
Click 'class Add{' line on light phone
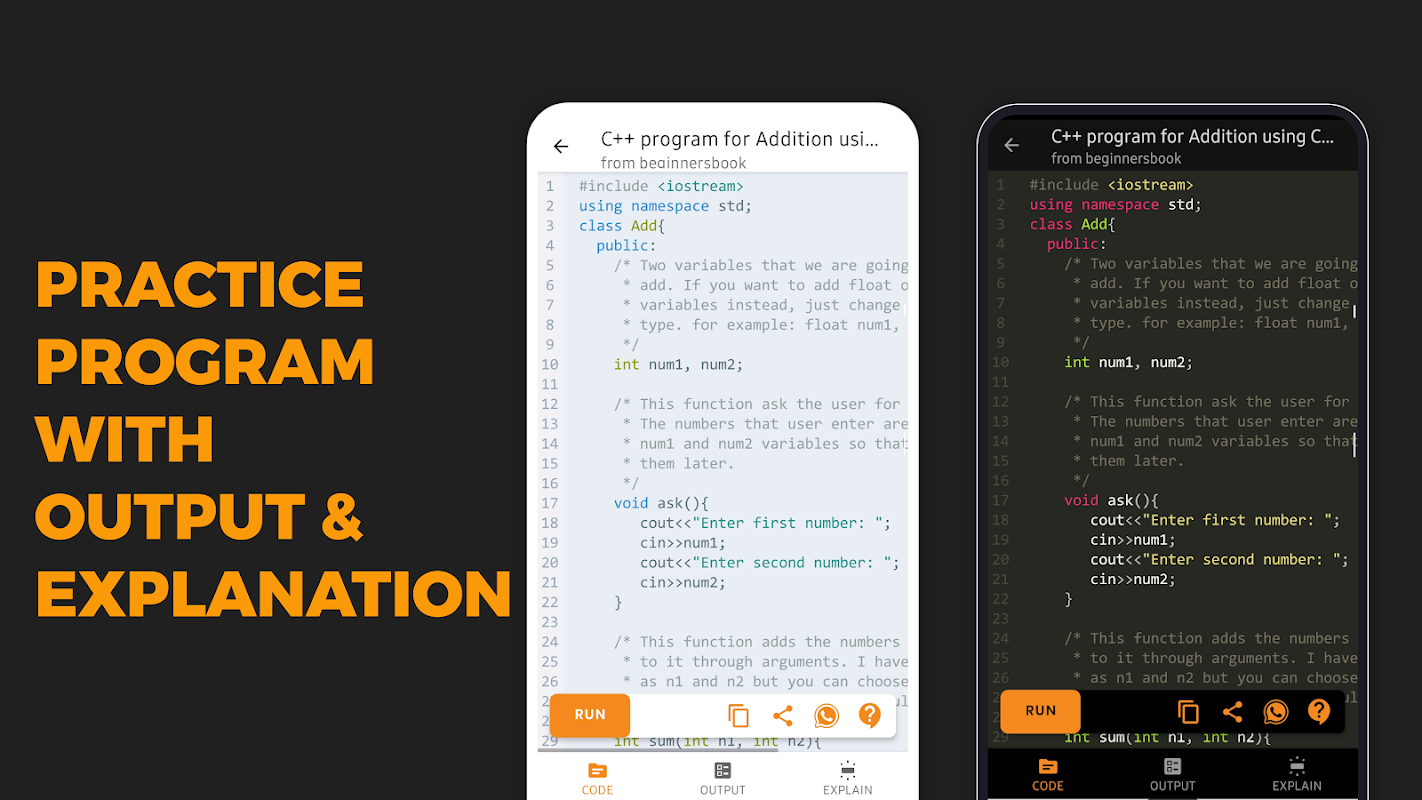[622, 226]
